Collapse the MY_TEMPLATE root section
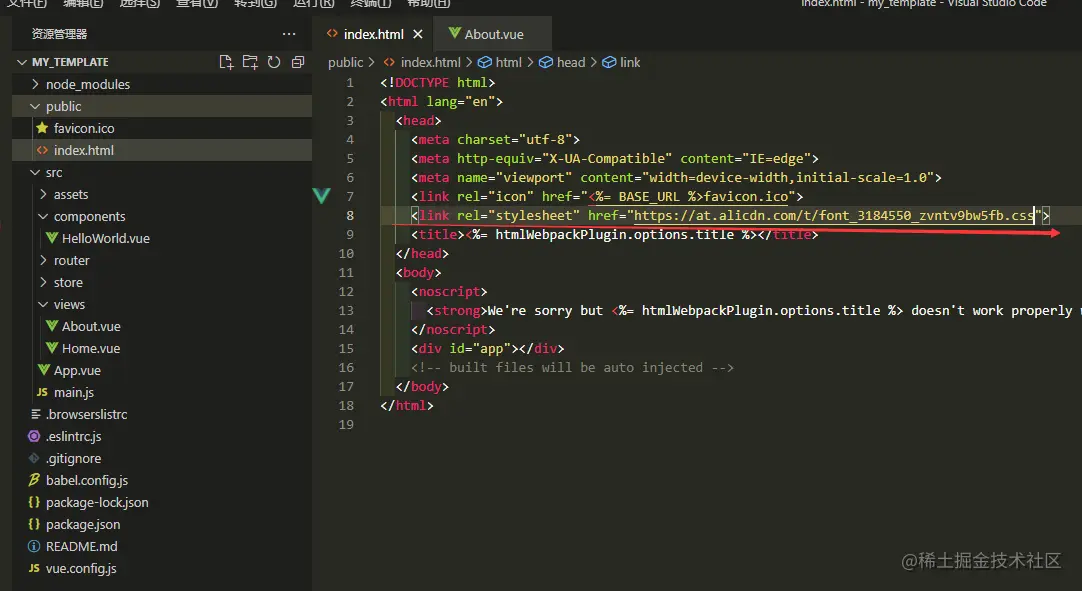 (x=70, y=62)
